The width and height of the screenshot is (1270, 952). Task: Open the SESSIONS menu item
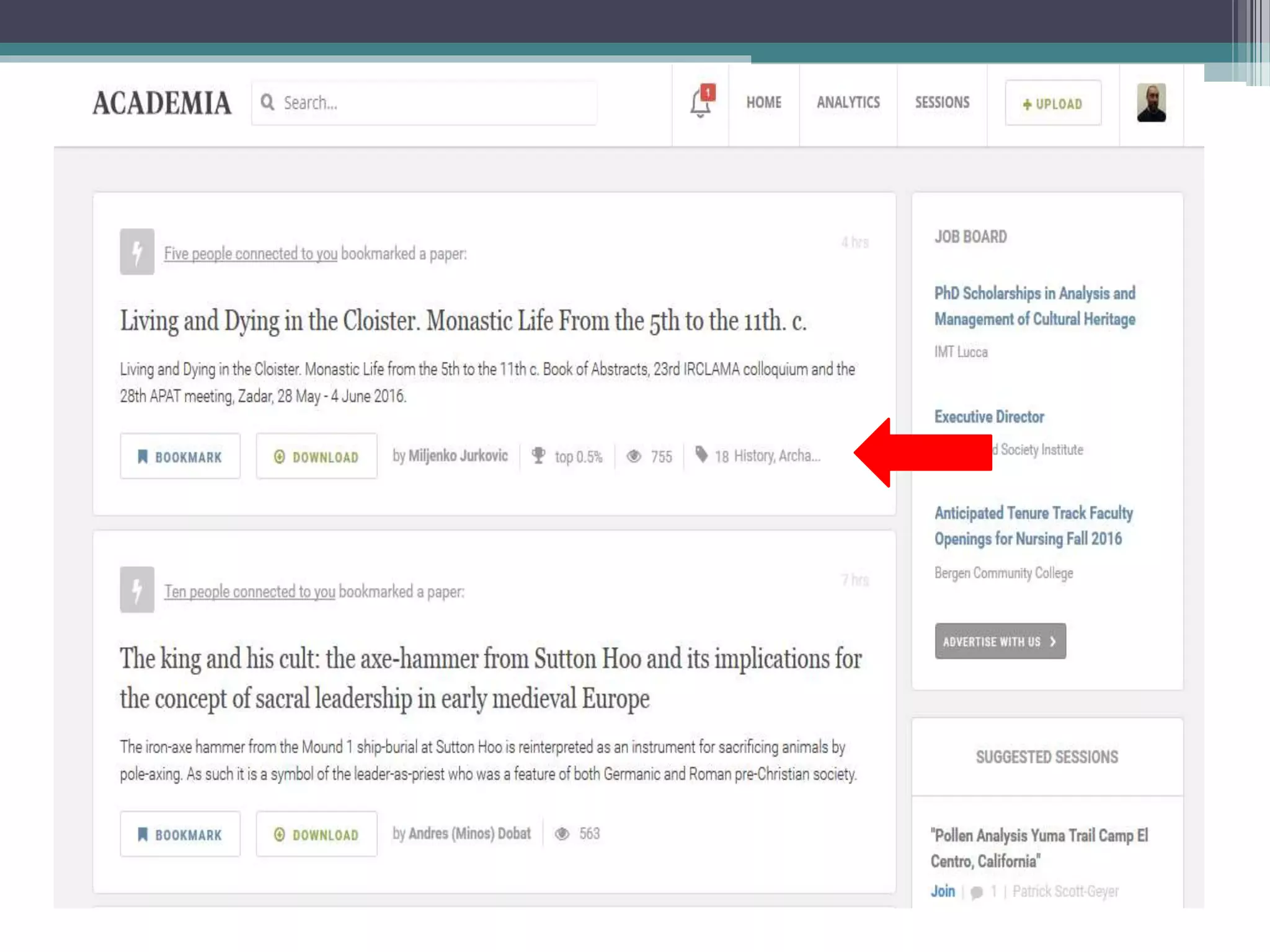pos(942,103)
